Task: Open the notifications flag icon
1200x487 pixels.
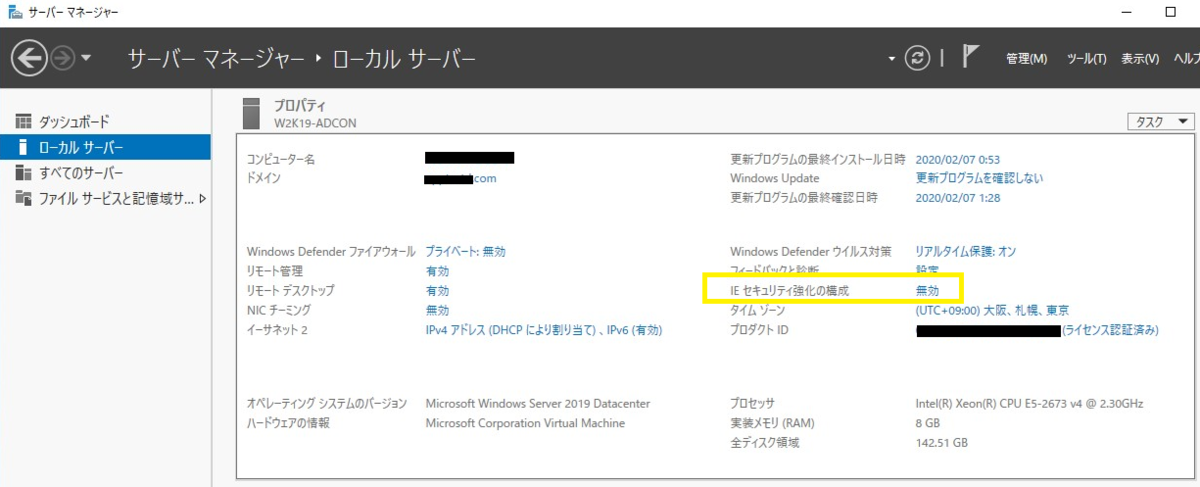Action: [970, 58]
